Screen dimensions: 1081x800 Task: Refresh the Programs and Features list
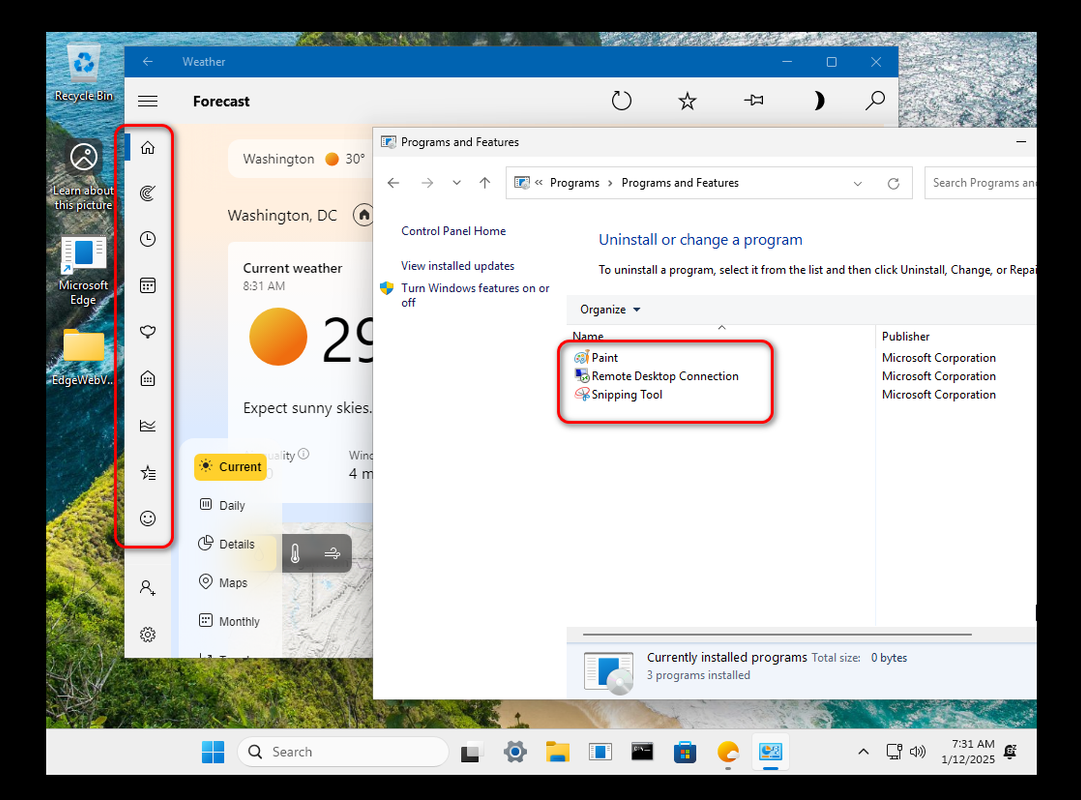point(893,183)
